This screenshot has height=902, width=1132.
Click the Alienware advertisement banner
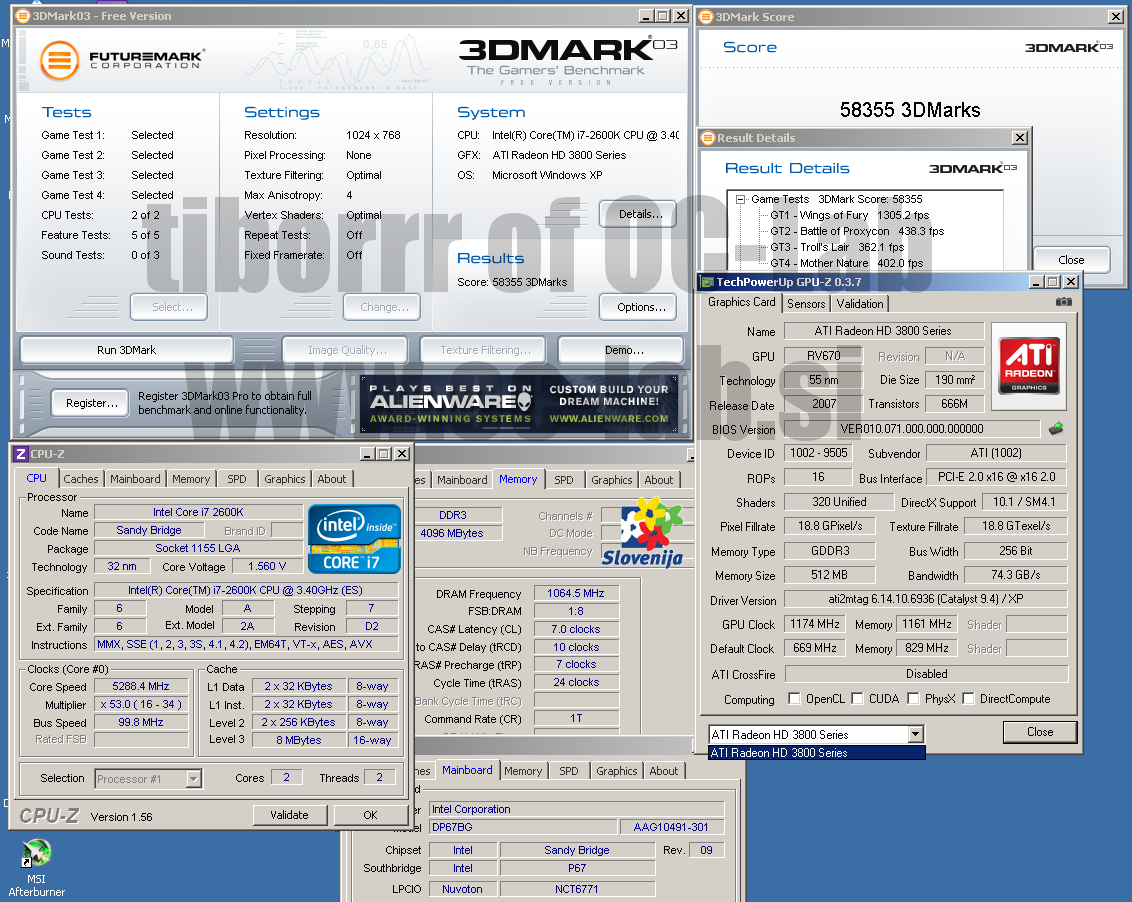coord(518,404)
